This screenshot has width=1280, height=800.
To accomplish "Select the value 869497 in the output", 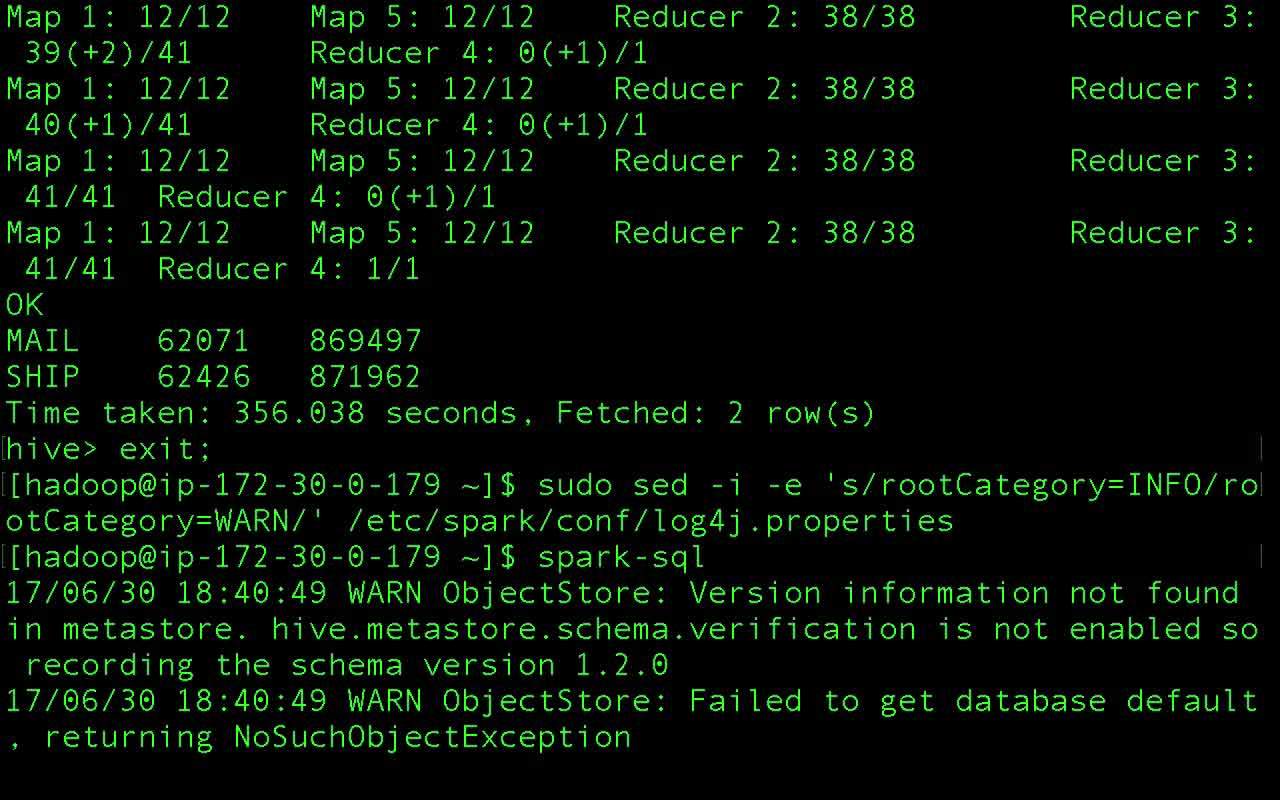I will click(x=365, y=341).
